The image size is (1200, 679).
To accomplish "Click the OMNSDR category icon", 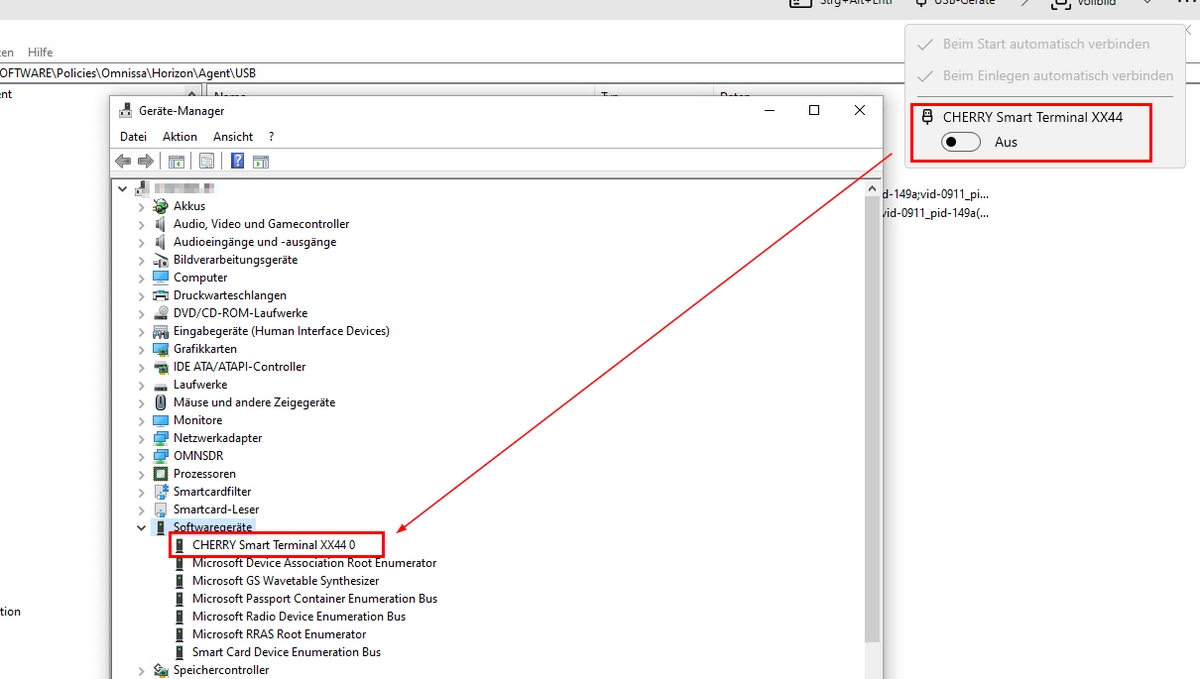I will (161, 456).
